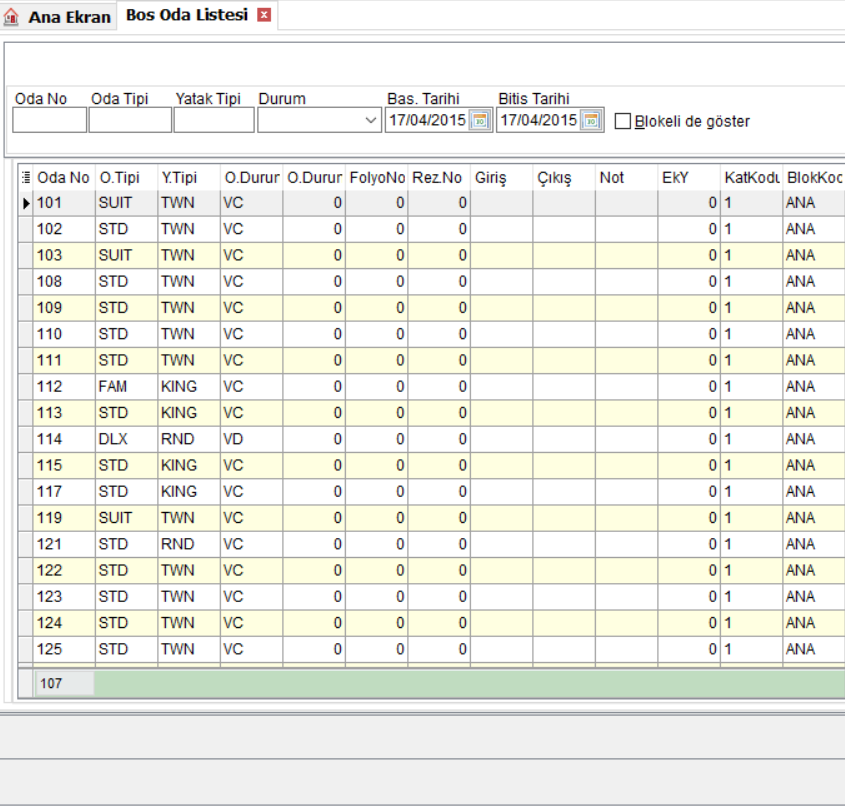Select room 123 cell

coord(64,597)
